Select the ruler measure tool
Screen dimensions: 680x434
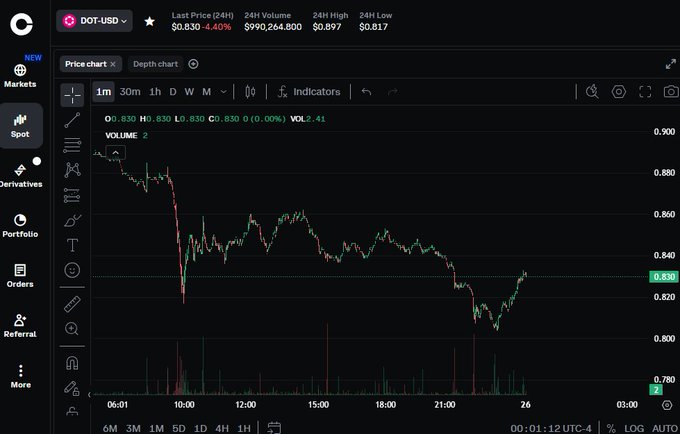(x=72, y=304)
